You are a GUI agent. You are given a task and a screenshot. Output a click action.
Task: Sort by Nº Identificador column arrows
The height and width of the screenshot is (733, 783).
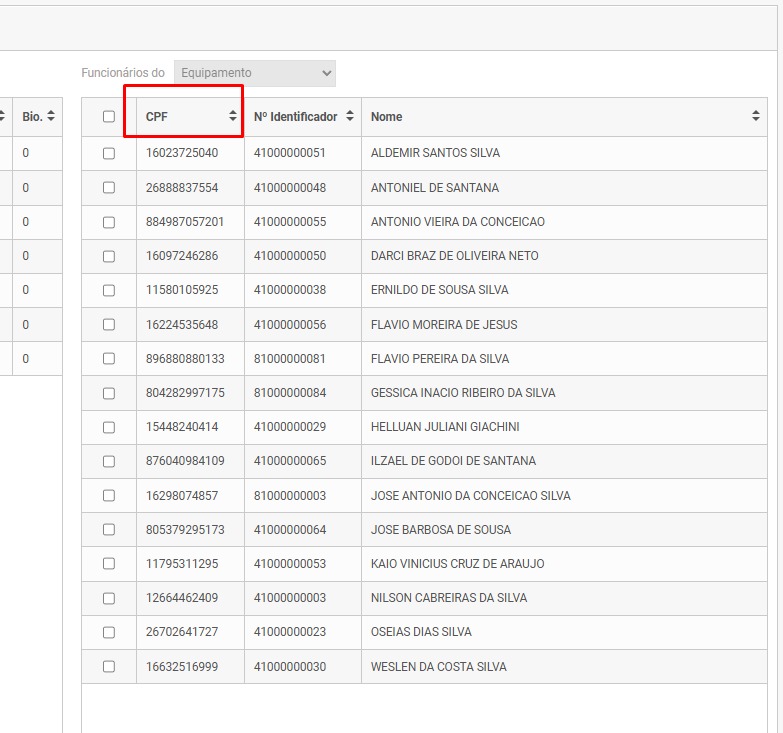pyautogui.click(x=350, y=117)
